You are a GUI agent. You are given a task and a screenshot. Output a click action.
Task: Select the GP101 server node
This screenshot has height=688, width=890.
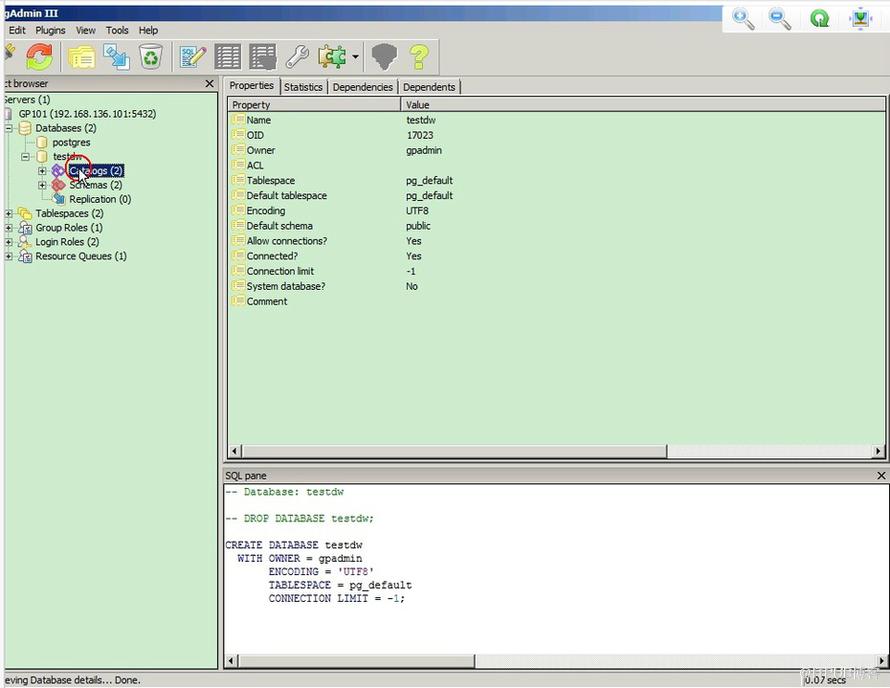pos(87,114)
